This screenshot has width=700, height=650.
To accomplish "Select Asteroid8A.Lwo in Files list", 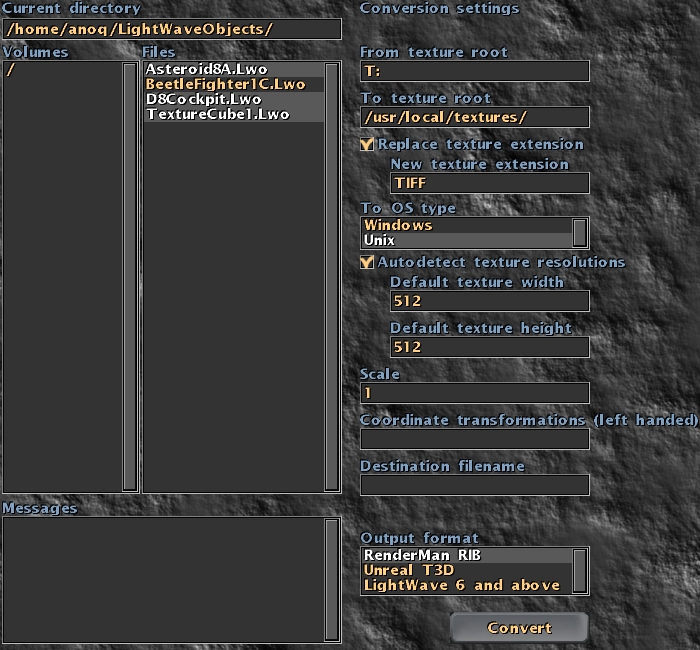I will click(x=234, y=69).
